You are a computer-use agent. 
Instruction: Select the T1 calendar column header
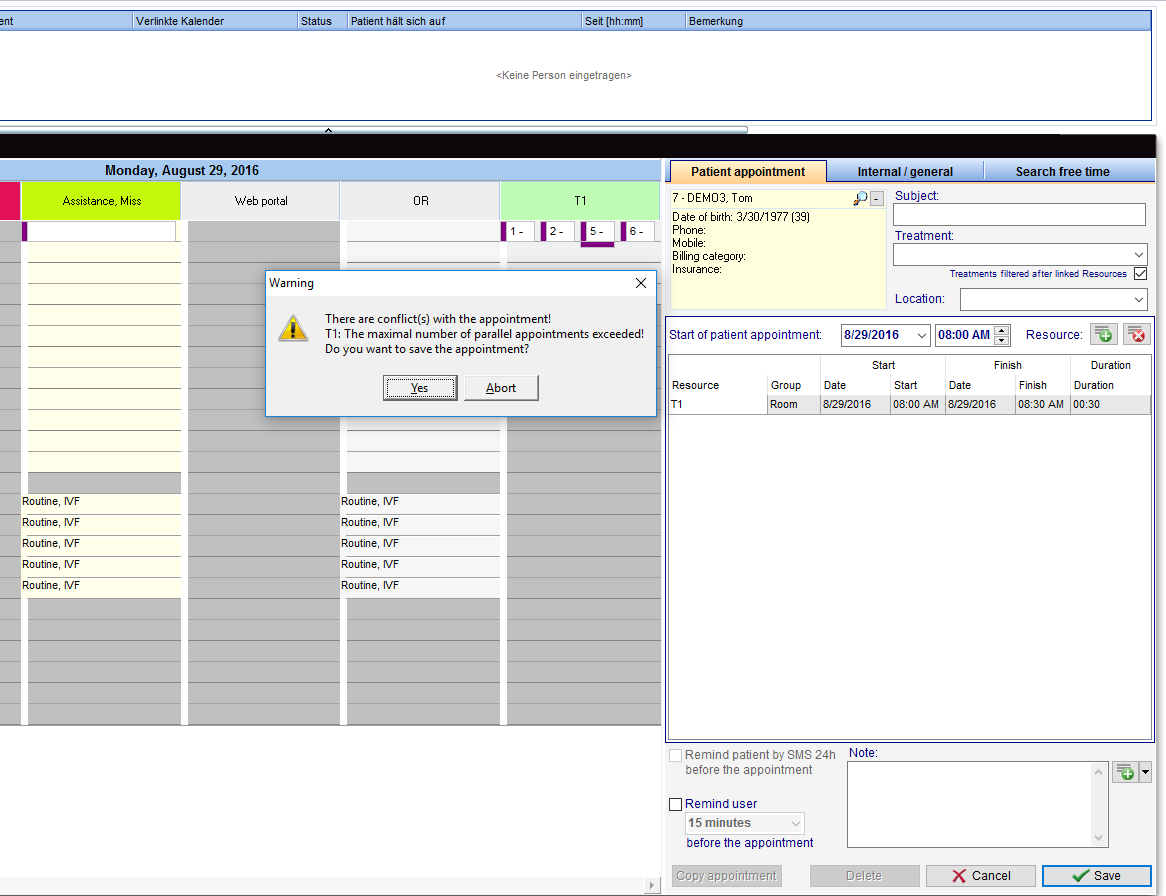[x=580, y=201]
